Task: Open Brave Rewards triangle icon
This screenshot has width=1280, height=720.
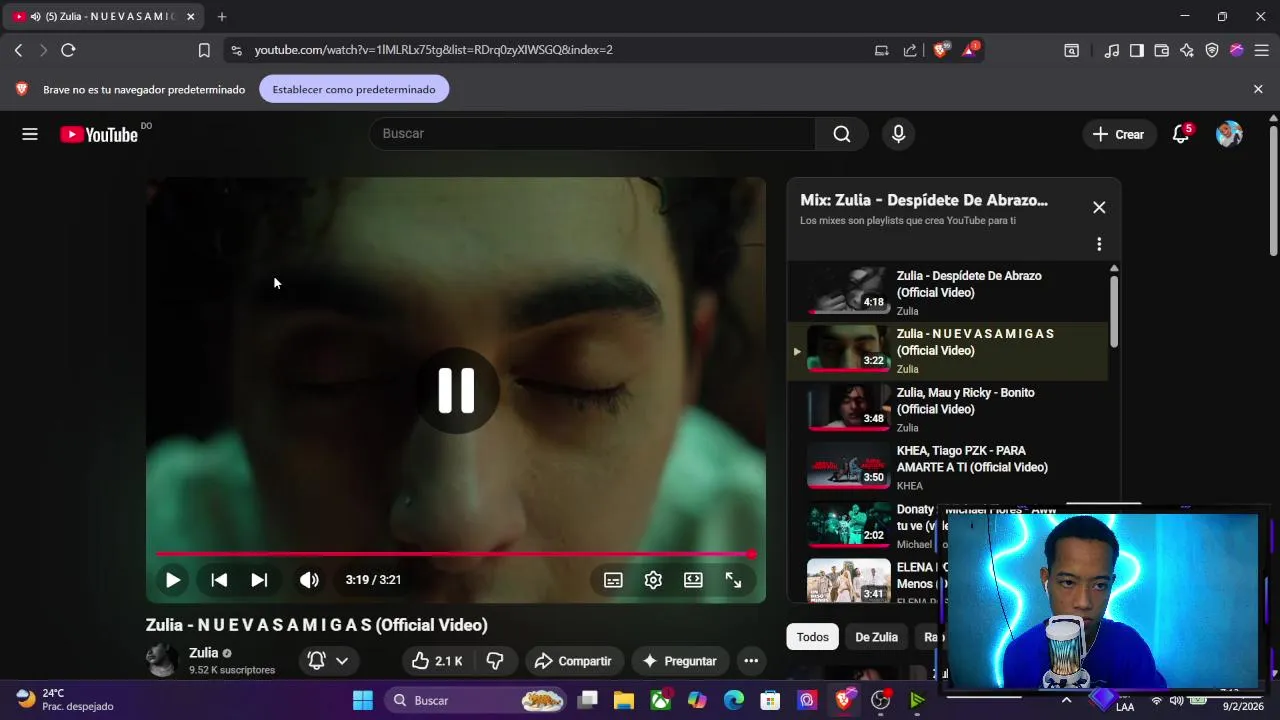Action: 970,49
